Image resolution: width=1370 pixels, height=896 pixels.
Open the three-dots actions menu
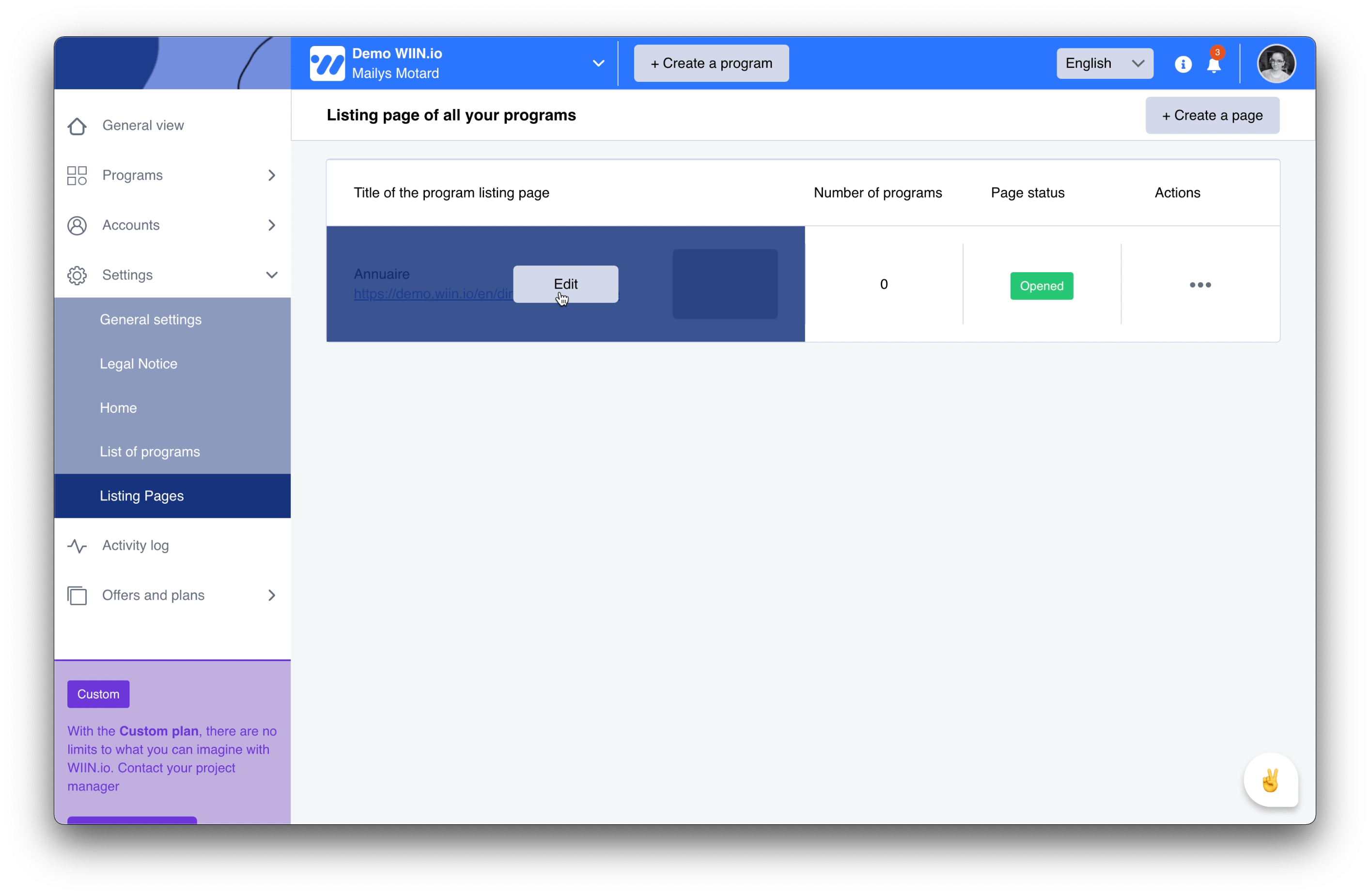(x=1200, y=285)
